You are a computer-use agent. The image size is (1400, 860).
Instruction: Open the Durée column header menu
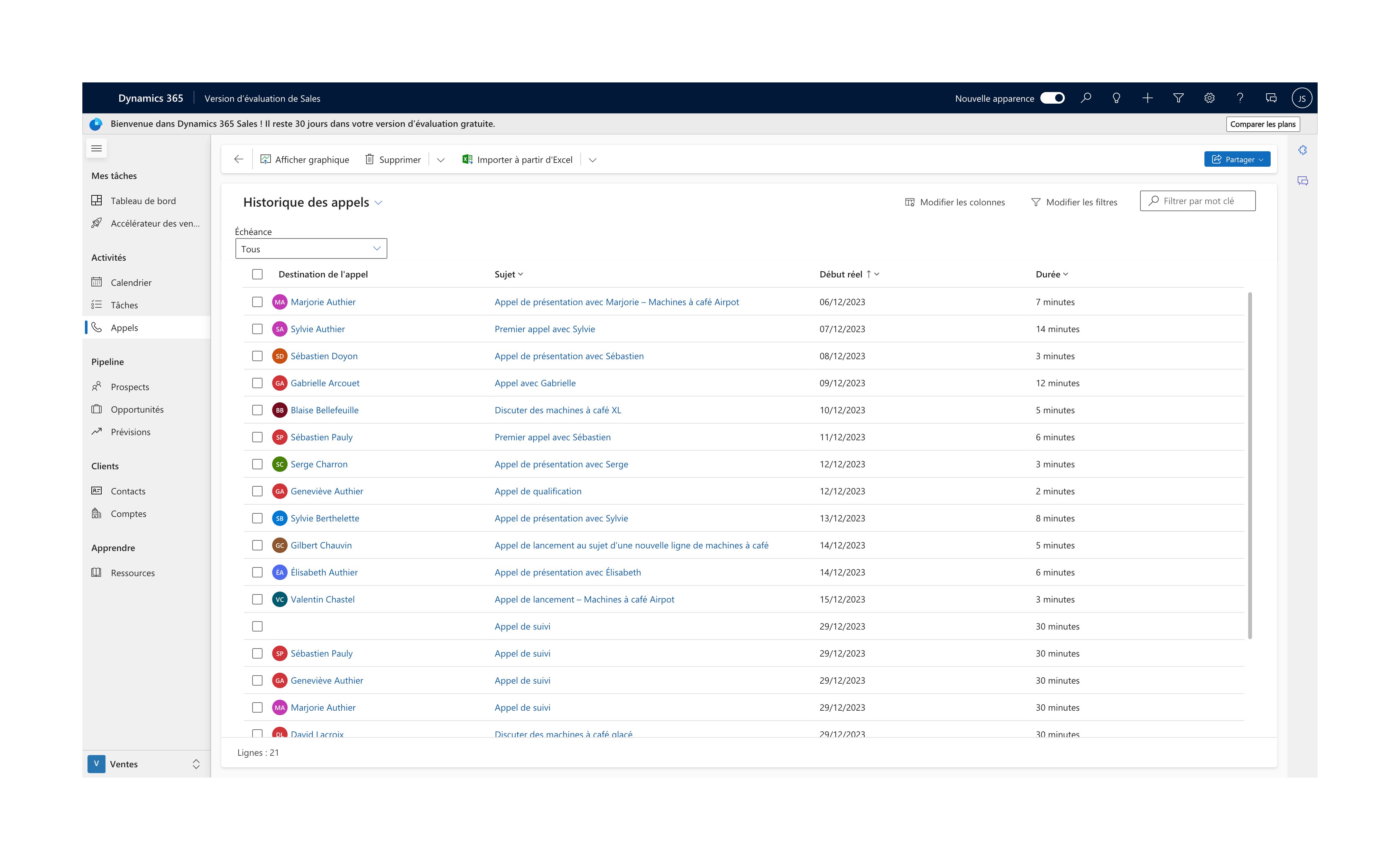(1052, 274)
